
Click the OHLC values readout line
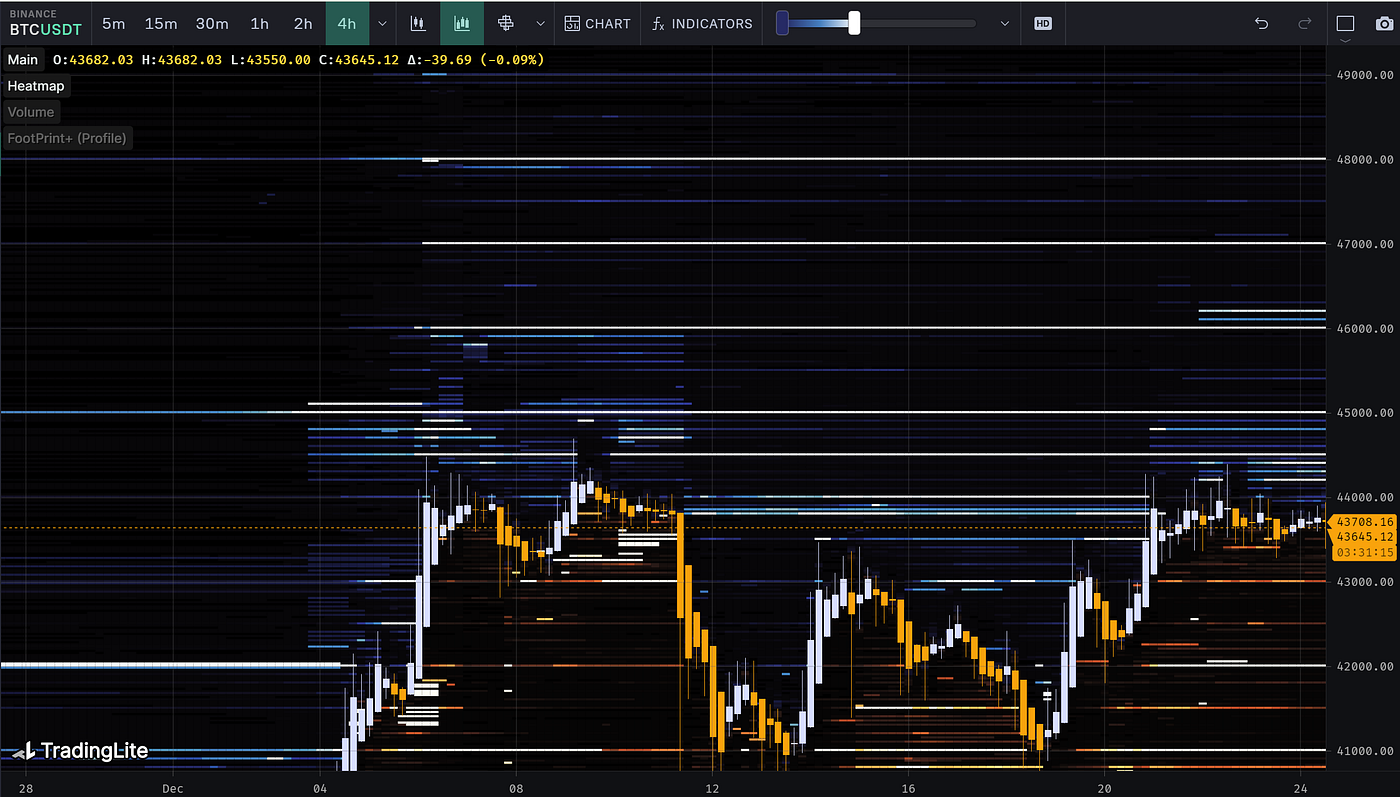coord(298,60)
